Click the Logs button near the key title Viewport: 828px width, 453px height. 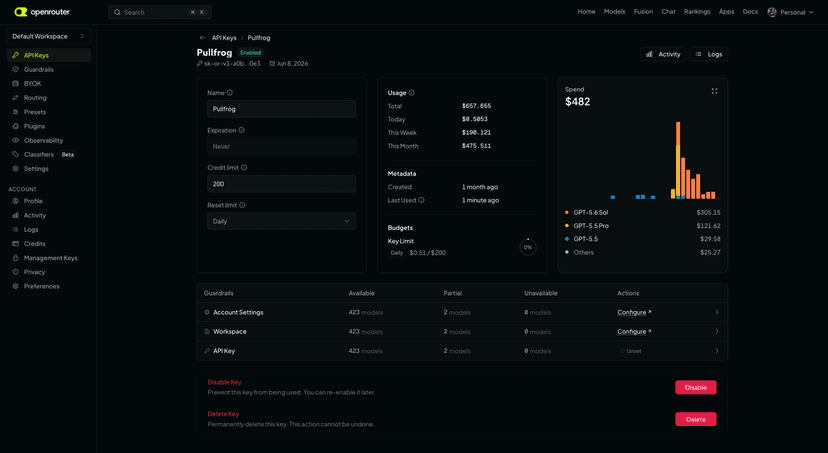[709, 54]
